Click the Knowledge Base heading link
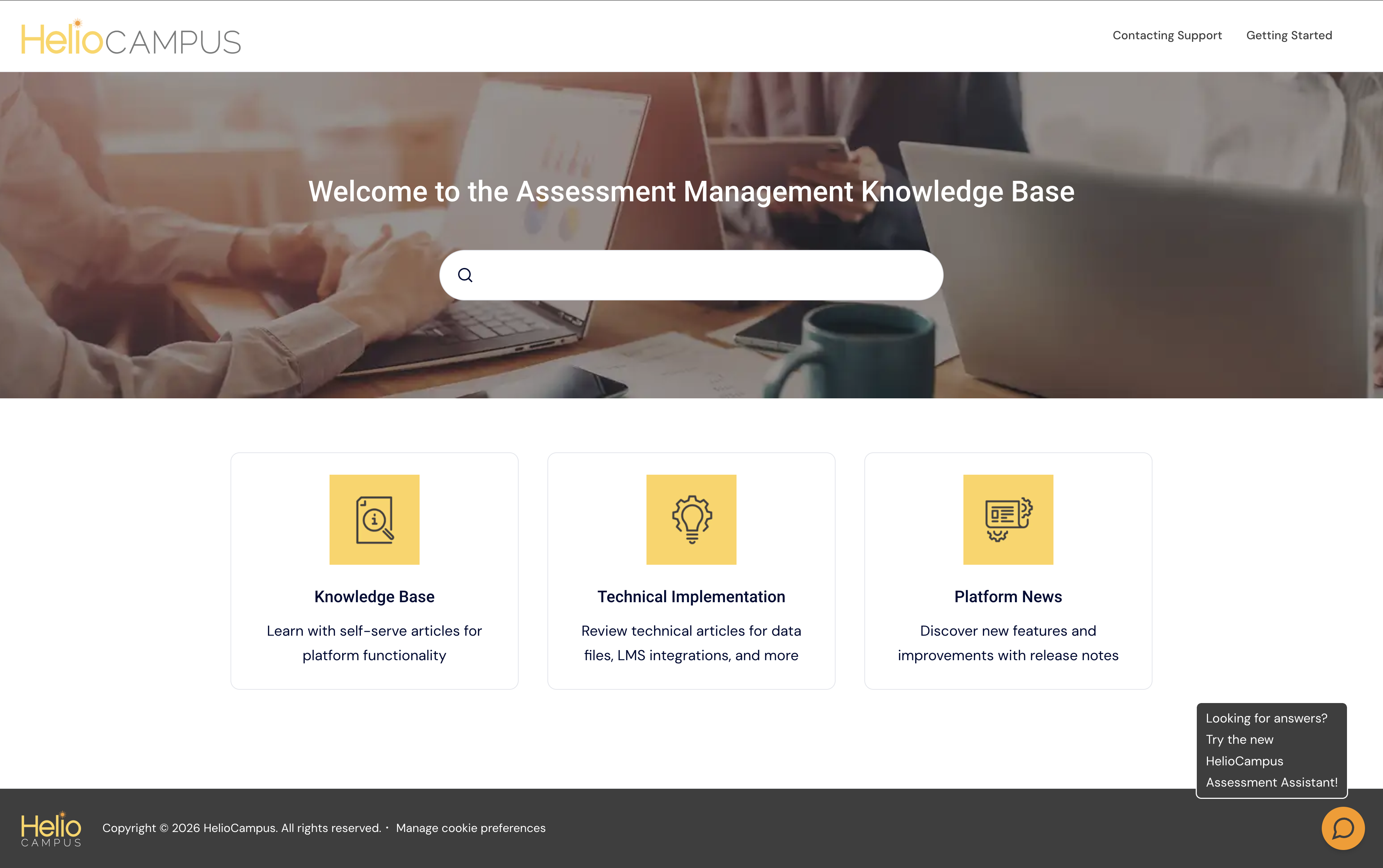Viewport: 1383px width, 868px height. coord(374,596)
